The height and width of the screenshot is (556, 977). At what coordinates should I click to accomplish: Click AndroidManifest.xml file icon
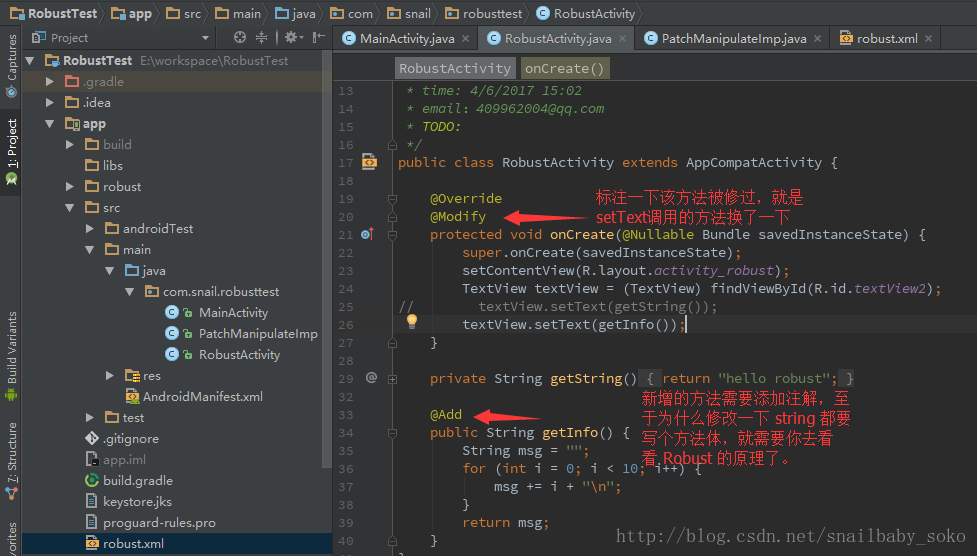pyautogui.click(x=132, y=396)
